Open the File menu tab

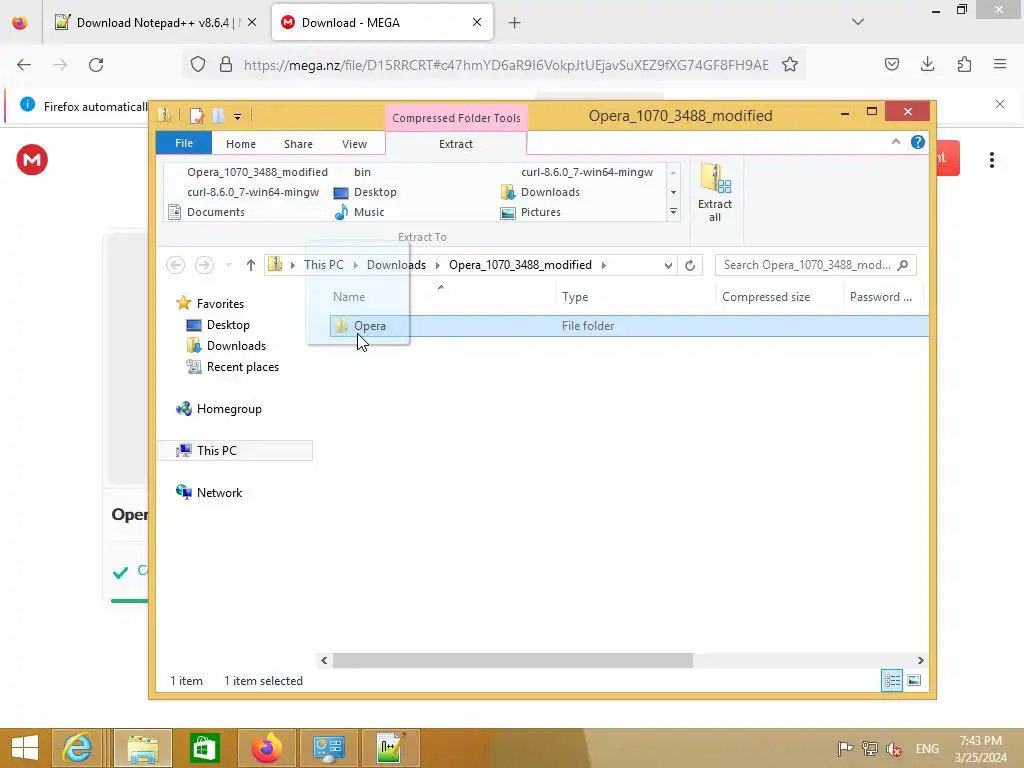[x=184, y=143]
